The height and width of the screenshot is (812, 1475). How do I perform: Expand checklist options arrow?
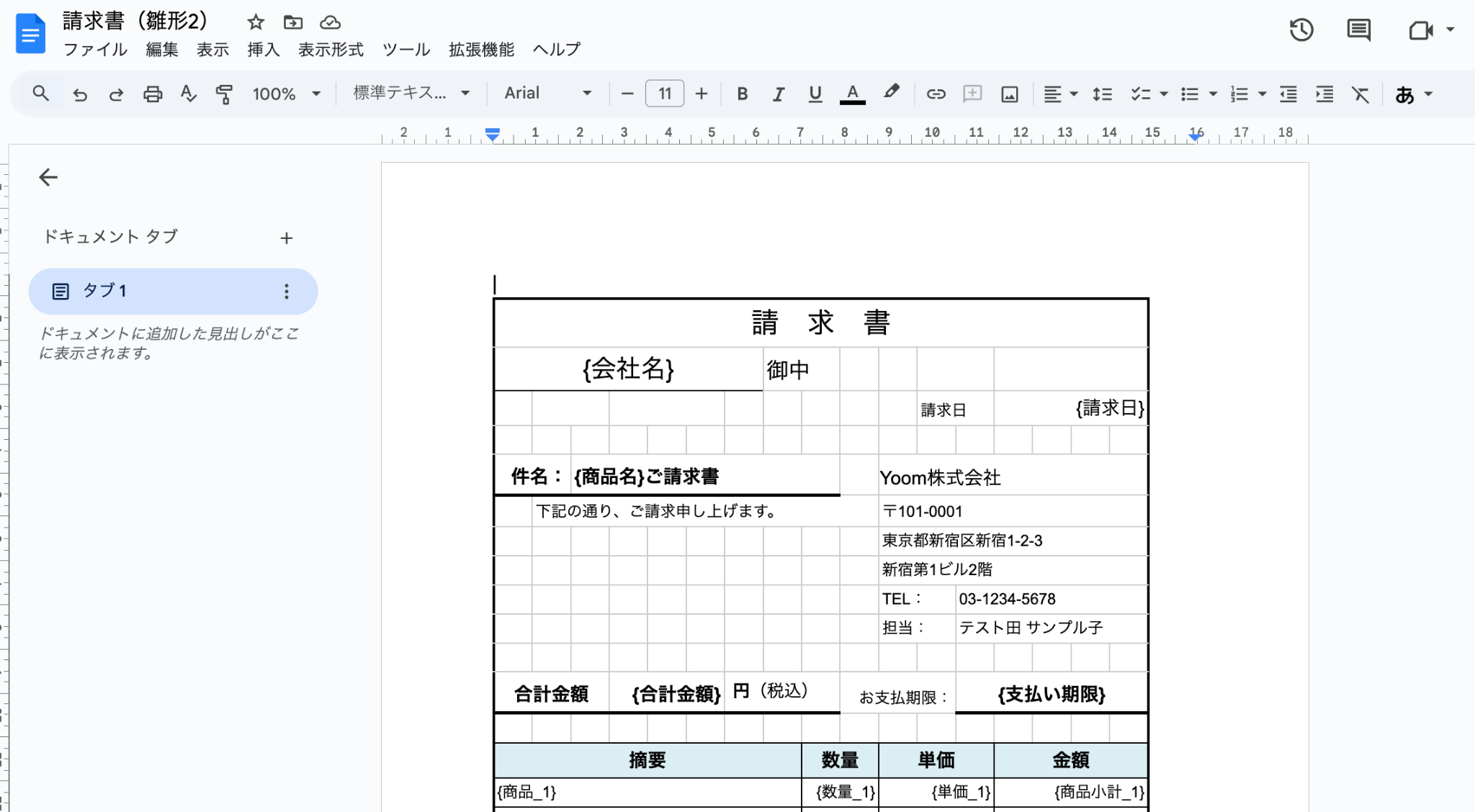coord(1164,94)
